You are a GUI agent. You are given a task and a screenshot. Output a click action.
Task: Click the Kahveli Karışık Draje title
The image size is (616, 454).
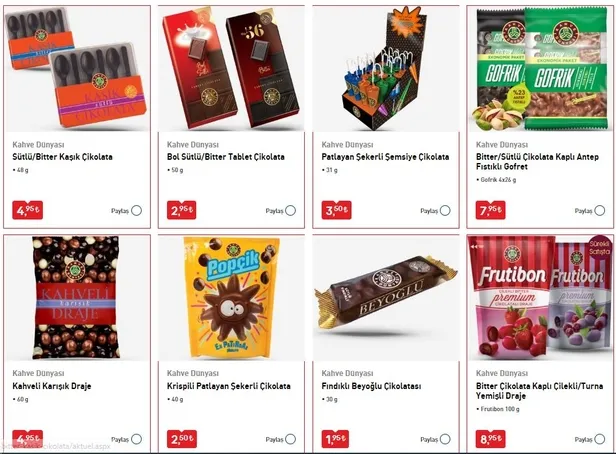52,386
